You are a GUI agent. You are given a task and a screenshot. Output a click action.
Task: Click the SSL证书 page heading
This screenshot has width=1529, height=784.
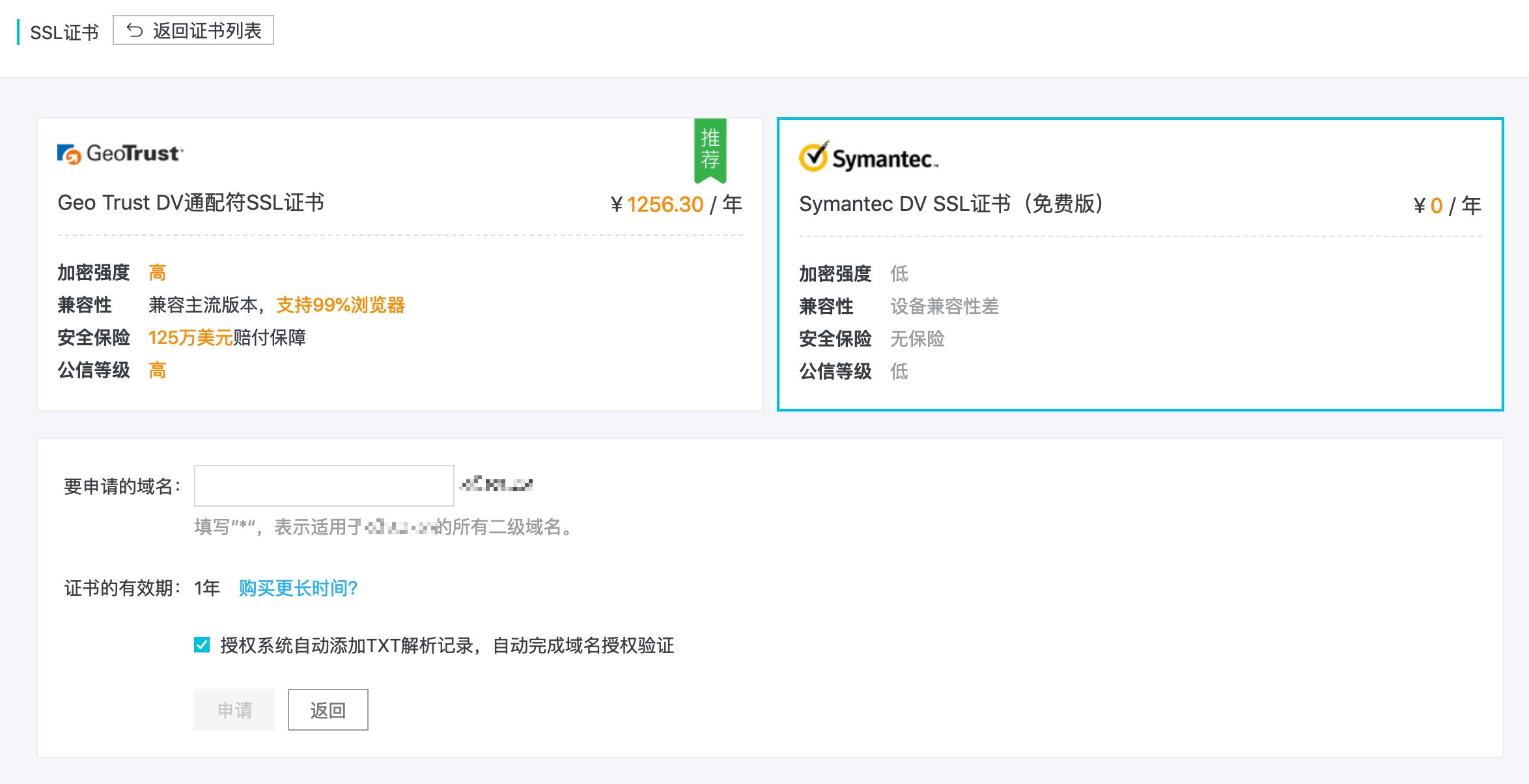(x=64, y=33)
